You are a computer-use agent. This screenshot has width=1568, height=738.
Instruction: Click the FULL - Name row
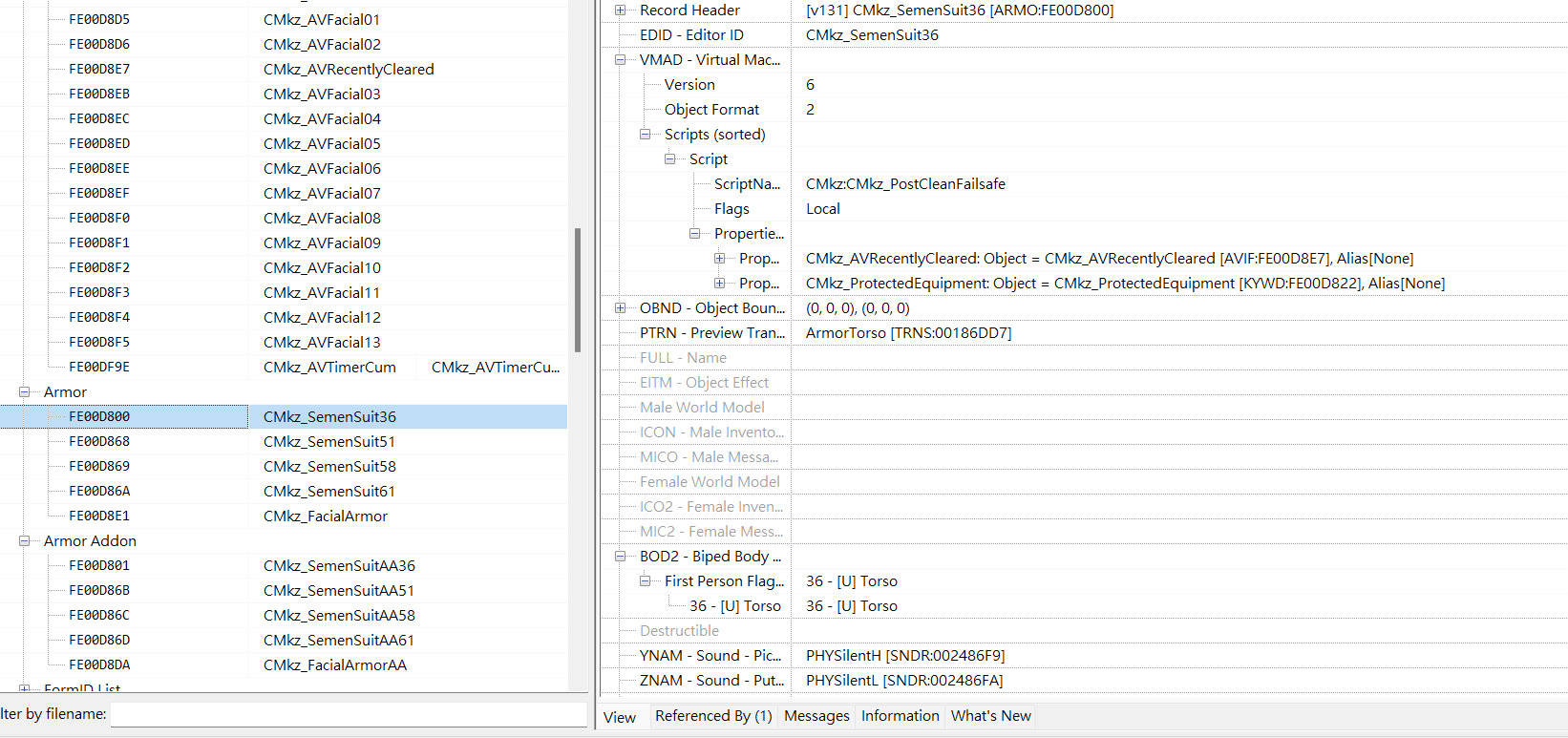click(x=1084, y=358)
